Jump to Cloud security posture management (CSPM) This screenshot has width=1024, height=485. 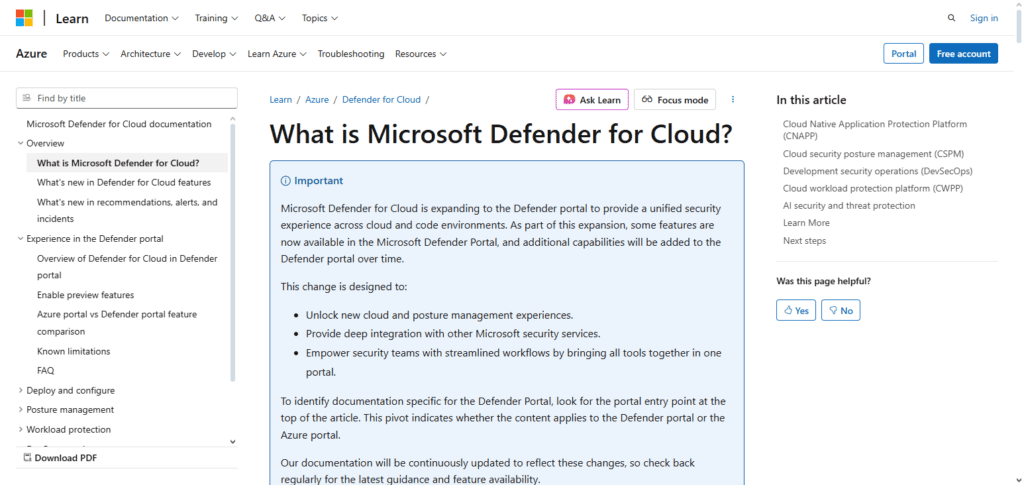point(873,153)
